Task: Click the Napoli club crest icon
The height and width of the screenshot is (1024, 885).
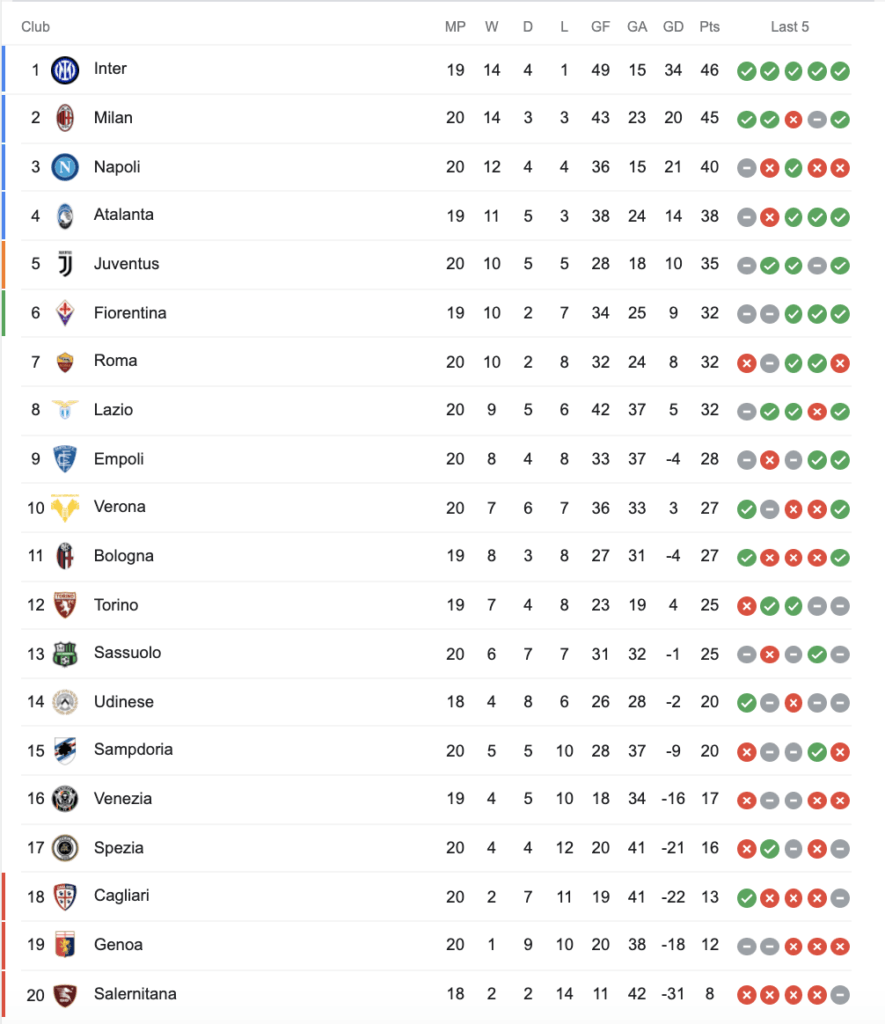Action: [x=65, y=167]
